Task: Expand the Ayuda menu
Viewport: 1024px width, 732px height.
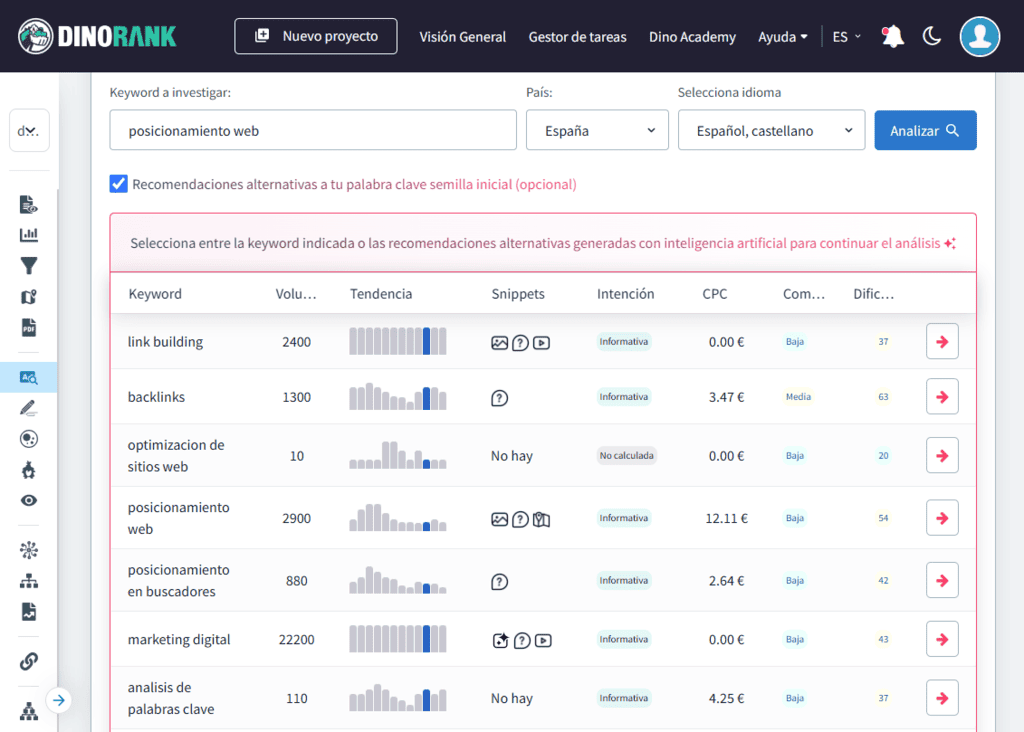Action: coord(783,37)
